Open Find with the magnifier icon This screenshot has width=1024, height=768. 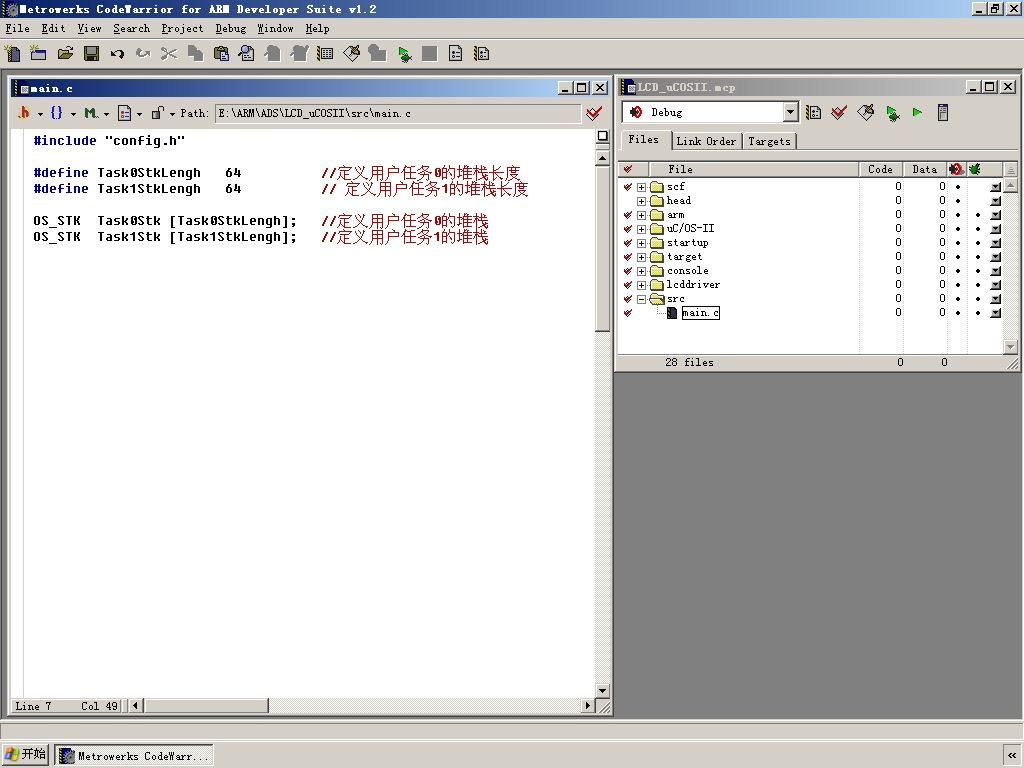[x=247, y=54]
